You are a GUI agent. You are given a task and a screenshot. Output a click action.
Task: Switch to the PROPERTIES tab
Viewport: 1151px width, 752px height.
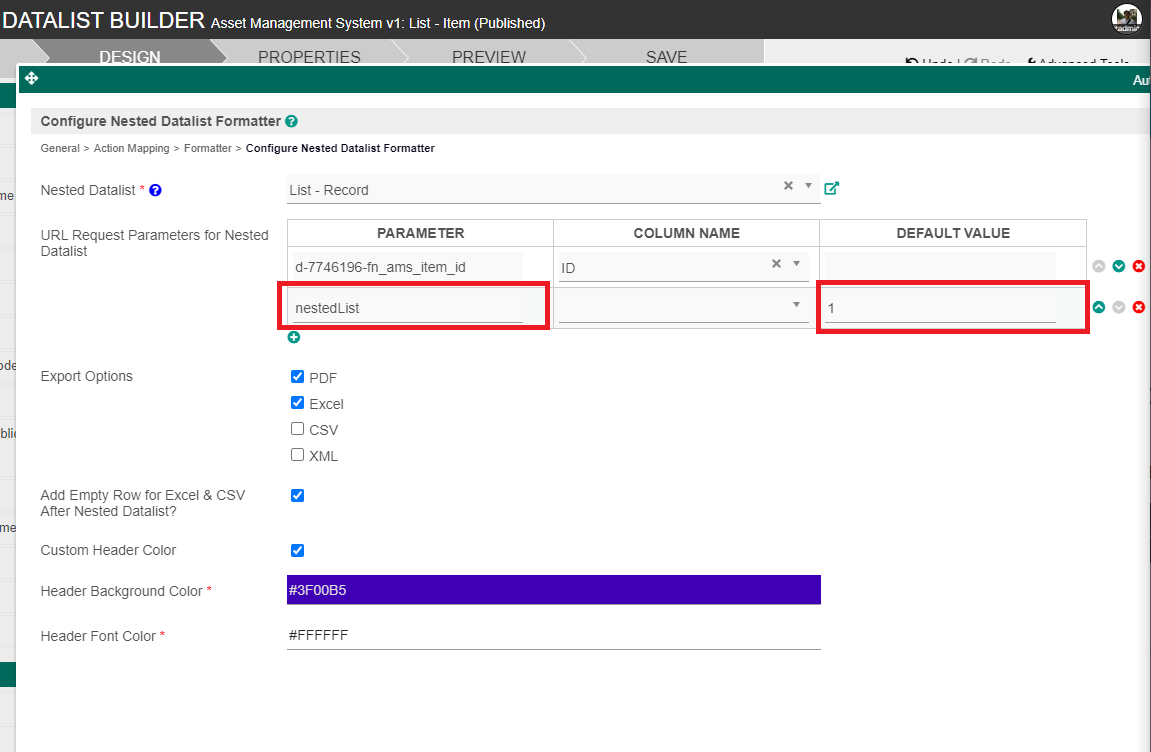[x=309, y=57]
